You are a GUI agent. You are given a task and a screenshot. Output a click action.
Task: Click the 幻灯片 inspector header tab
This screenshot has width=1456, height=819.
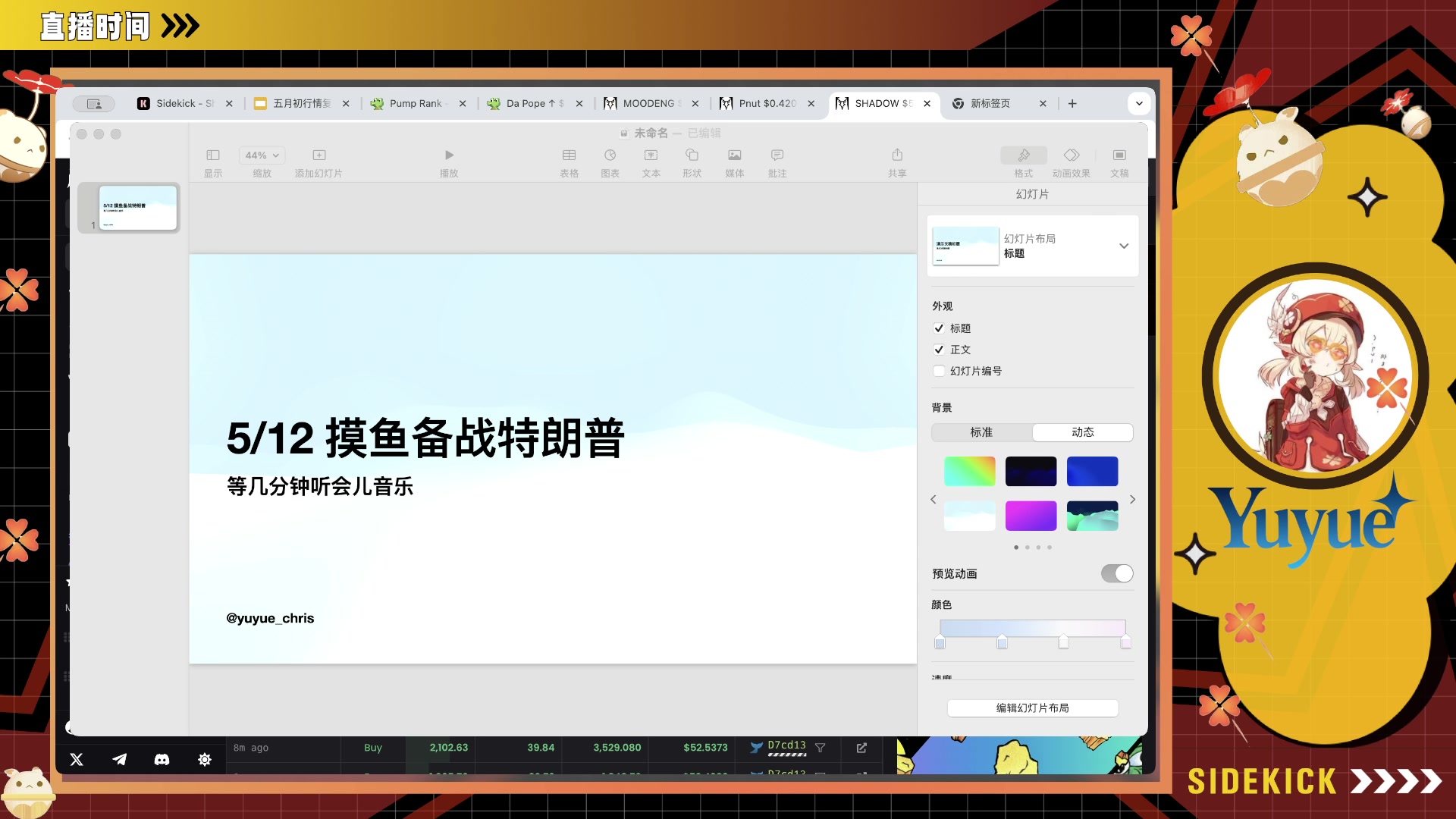pyautogui.click(x=1032, y=194)
